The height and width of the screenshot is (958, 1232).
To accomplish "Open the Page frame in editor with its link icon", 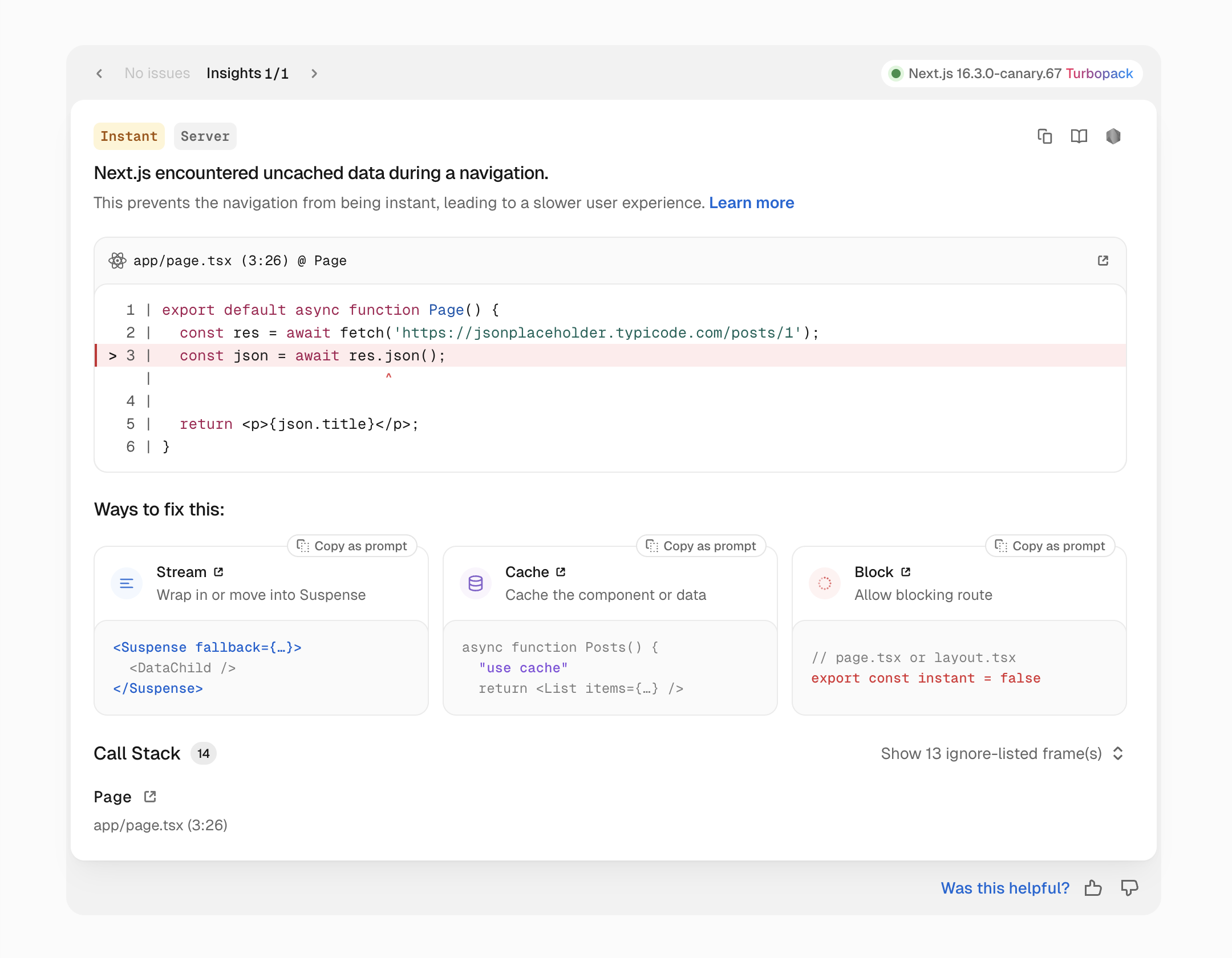I will click(x=150, y=797).
